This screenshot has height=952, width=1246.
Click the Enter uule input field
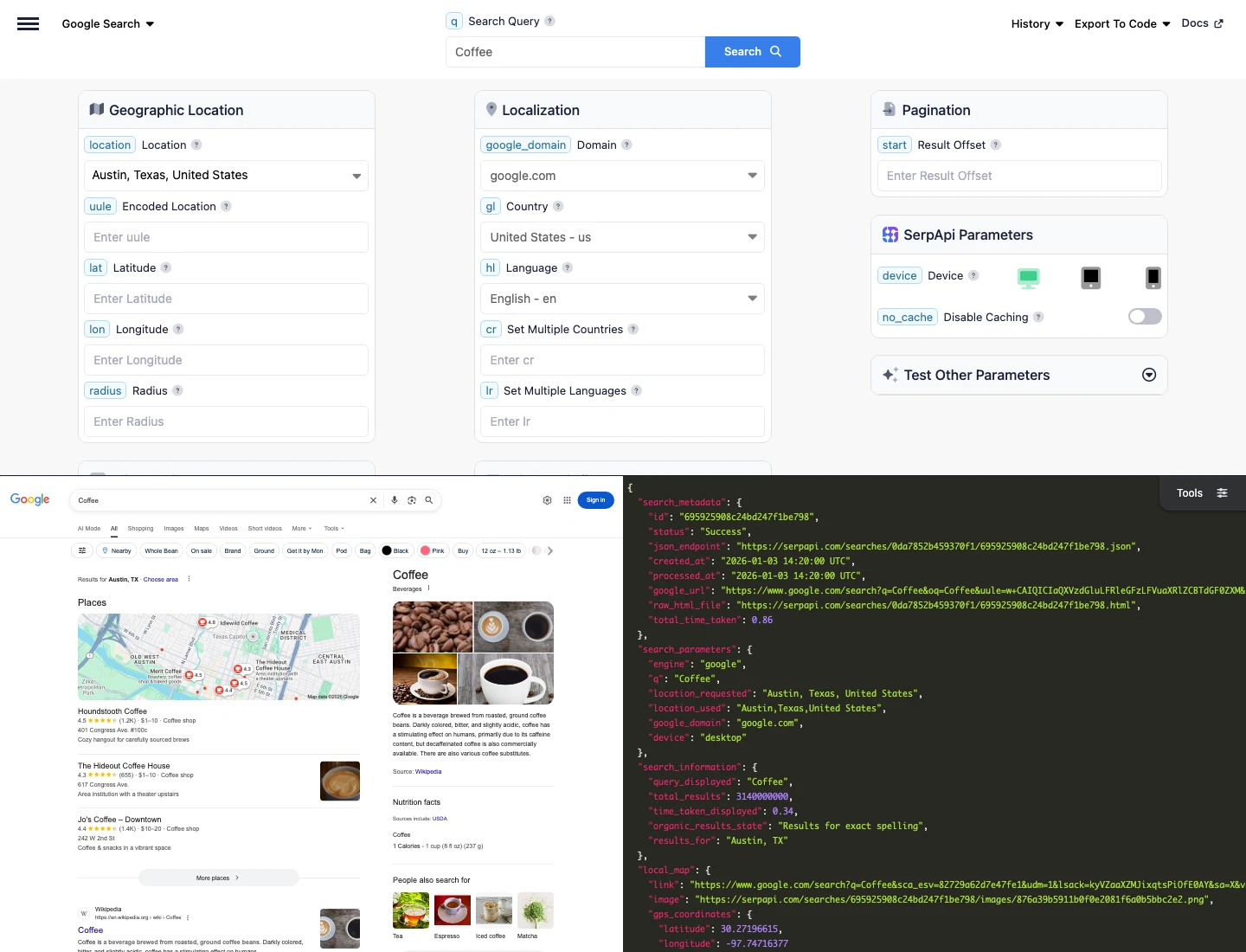(x=226, y=237)
